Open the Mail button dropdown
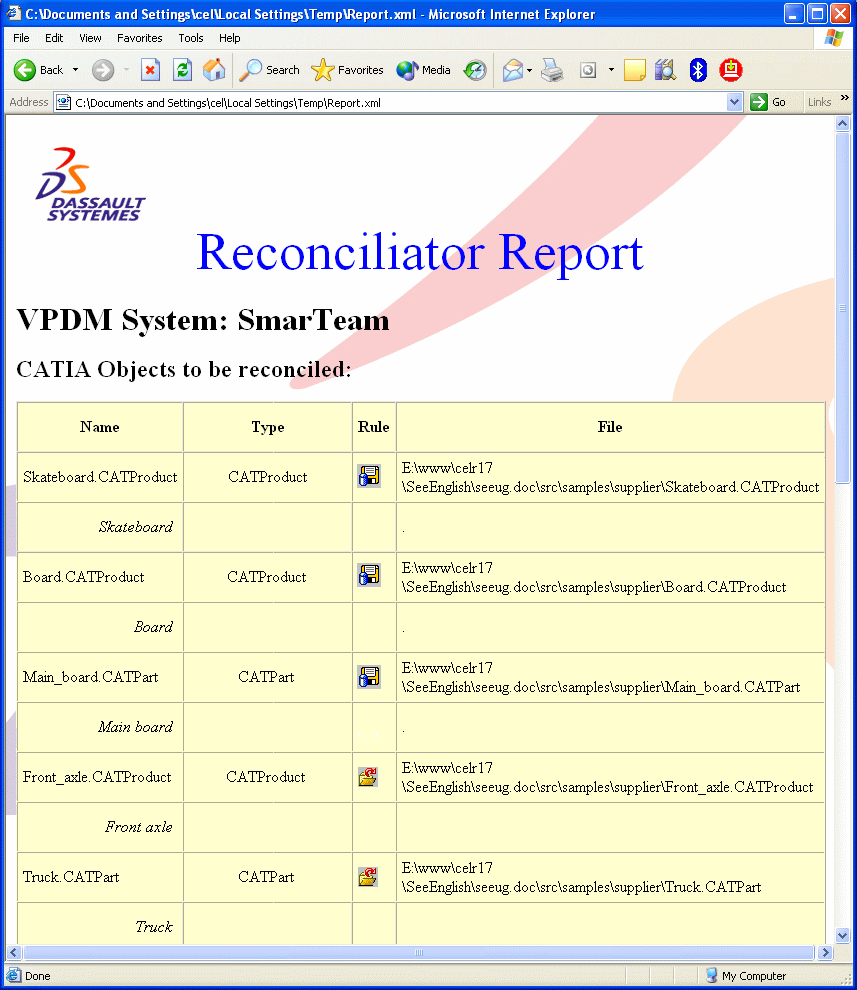Image resolution: width=857 pixels, height=990 pixels. tap(529, 70)
